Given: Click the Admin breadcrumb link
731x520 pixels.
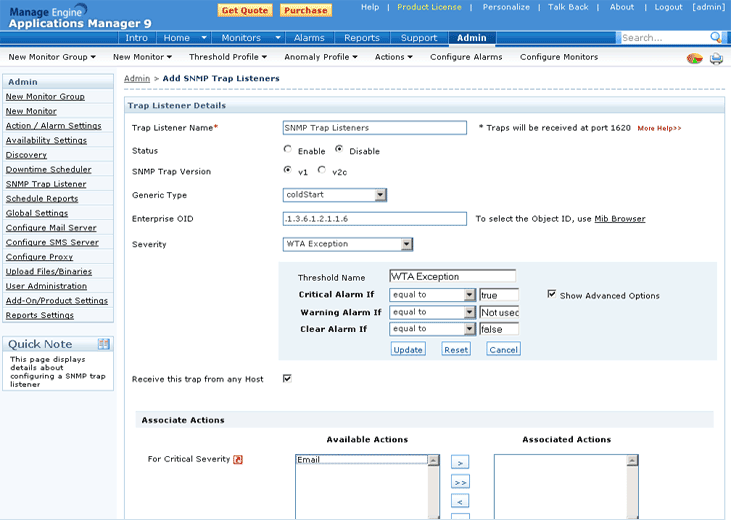Looking at the screenshot, I should click(x=137, y=78).
